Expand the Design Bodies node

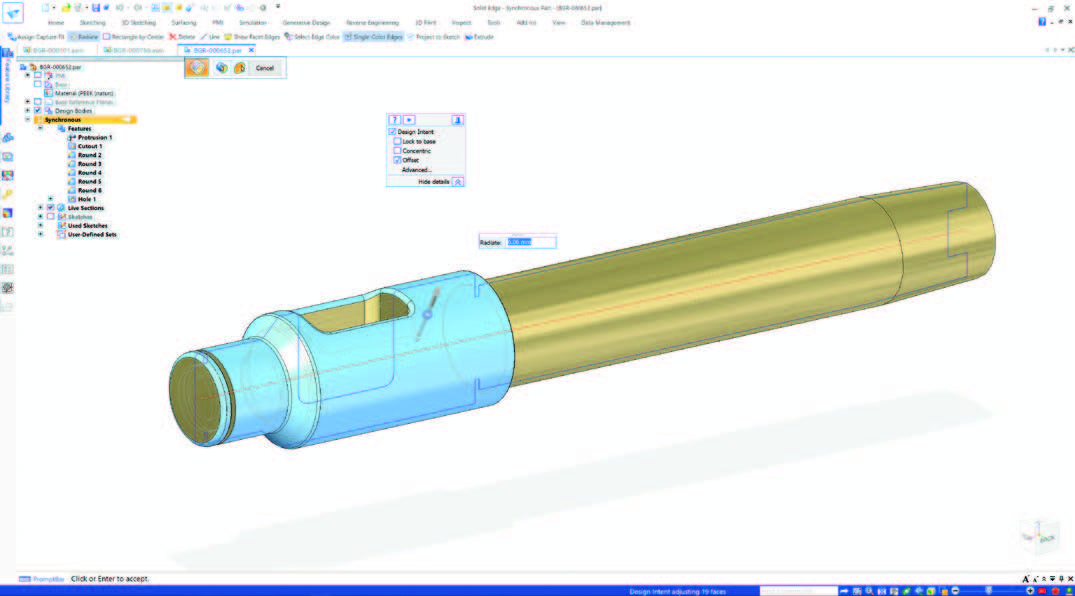point(28,110)
